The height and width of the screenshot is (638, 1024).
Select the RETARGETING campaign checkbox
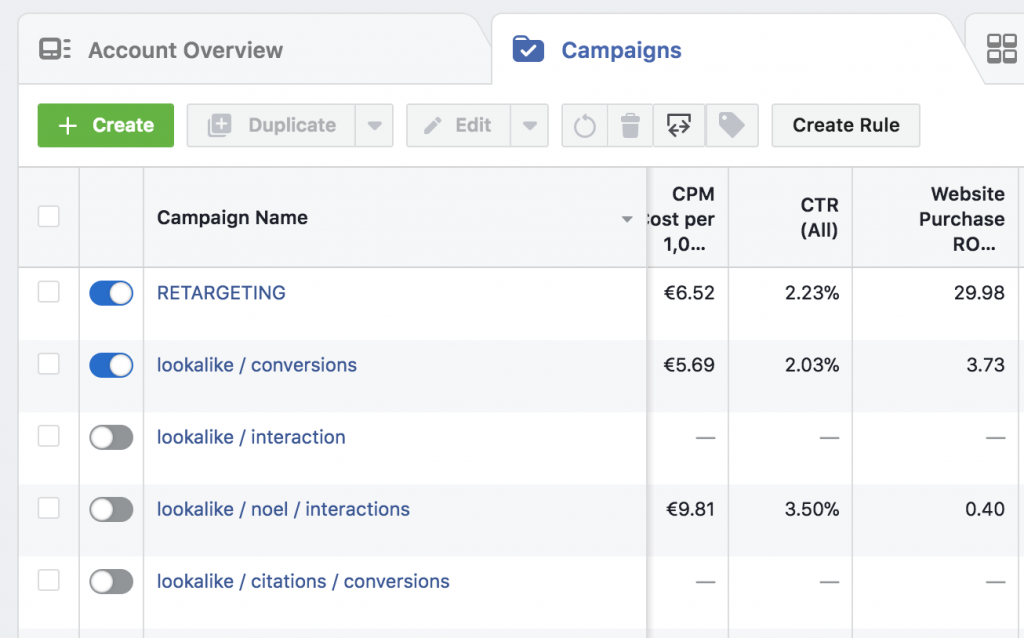point(49,292)
